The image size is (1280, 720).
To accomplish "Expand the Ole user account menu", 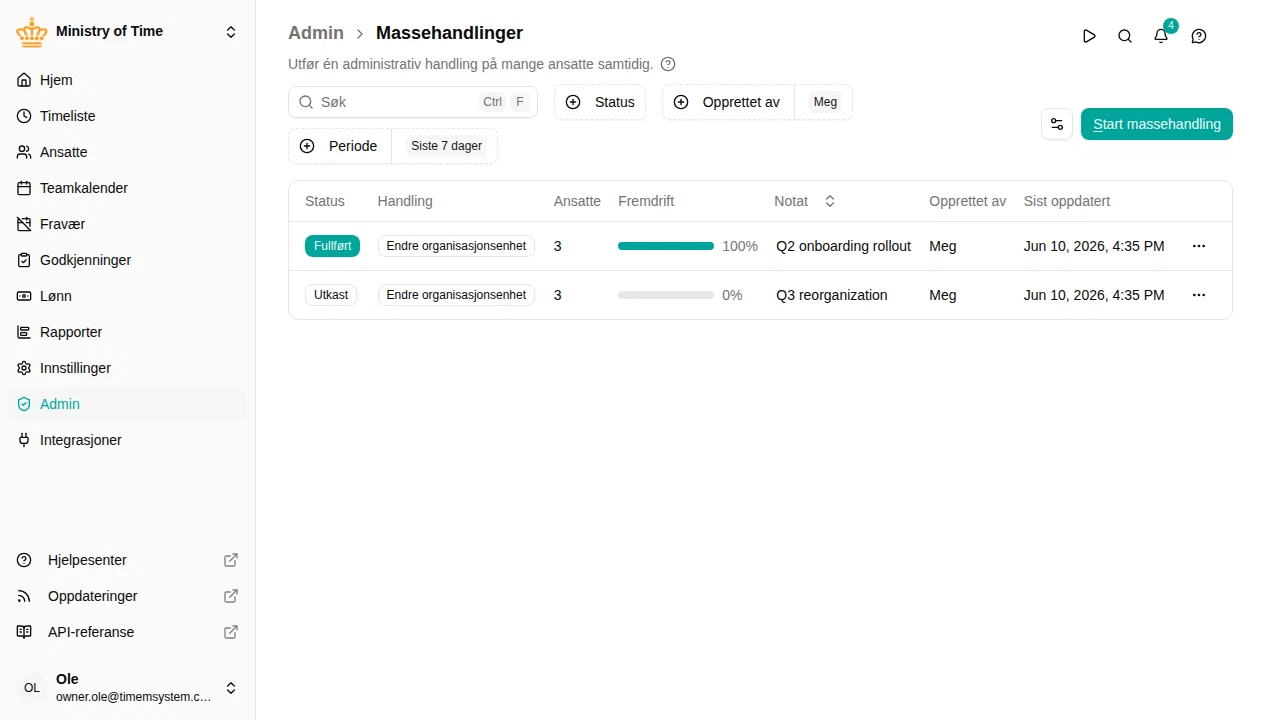I will click(231, 688).
